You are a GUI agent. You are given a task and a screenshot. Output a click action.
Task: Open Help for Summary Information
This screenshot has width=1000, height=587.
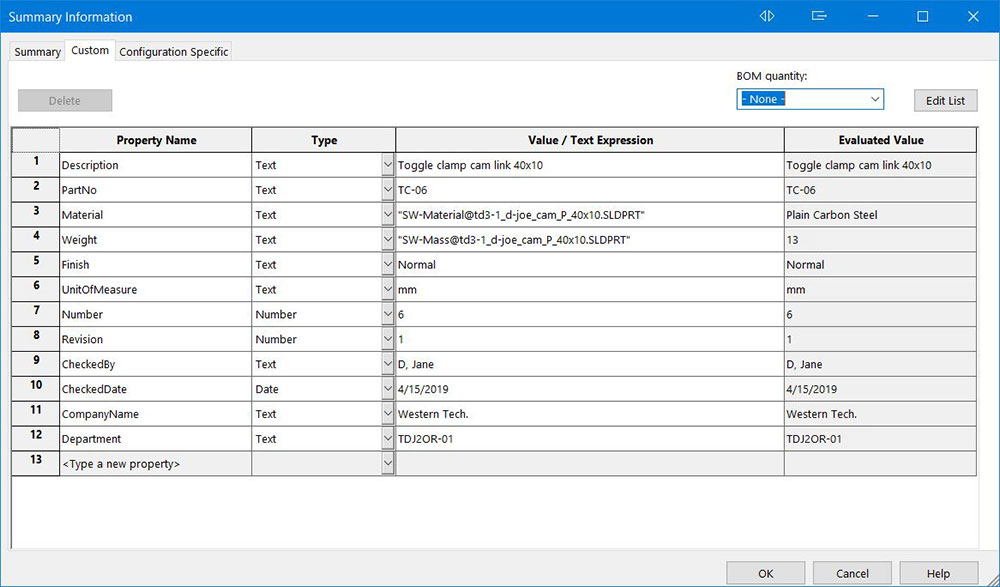click(938, 573)
